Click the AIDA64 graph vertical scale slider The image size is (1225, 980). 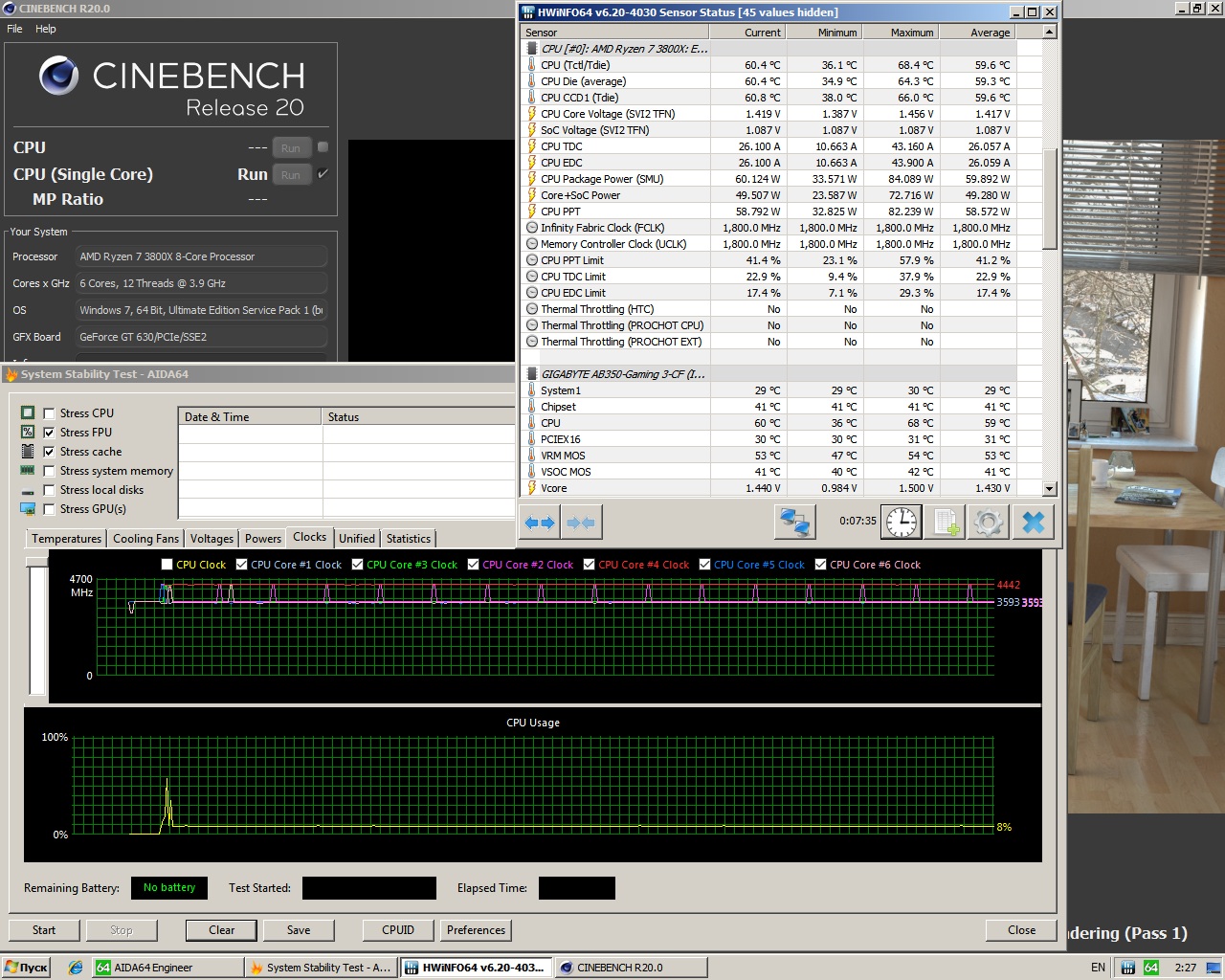(x=37, y=562)
